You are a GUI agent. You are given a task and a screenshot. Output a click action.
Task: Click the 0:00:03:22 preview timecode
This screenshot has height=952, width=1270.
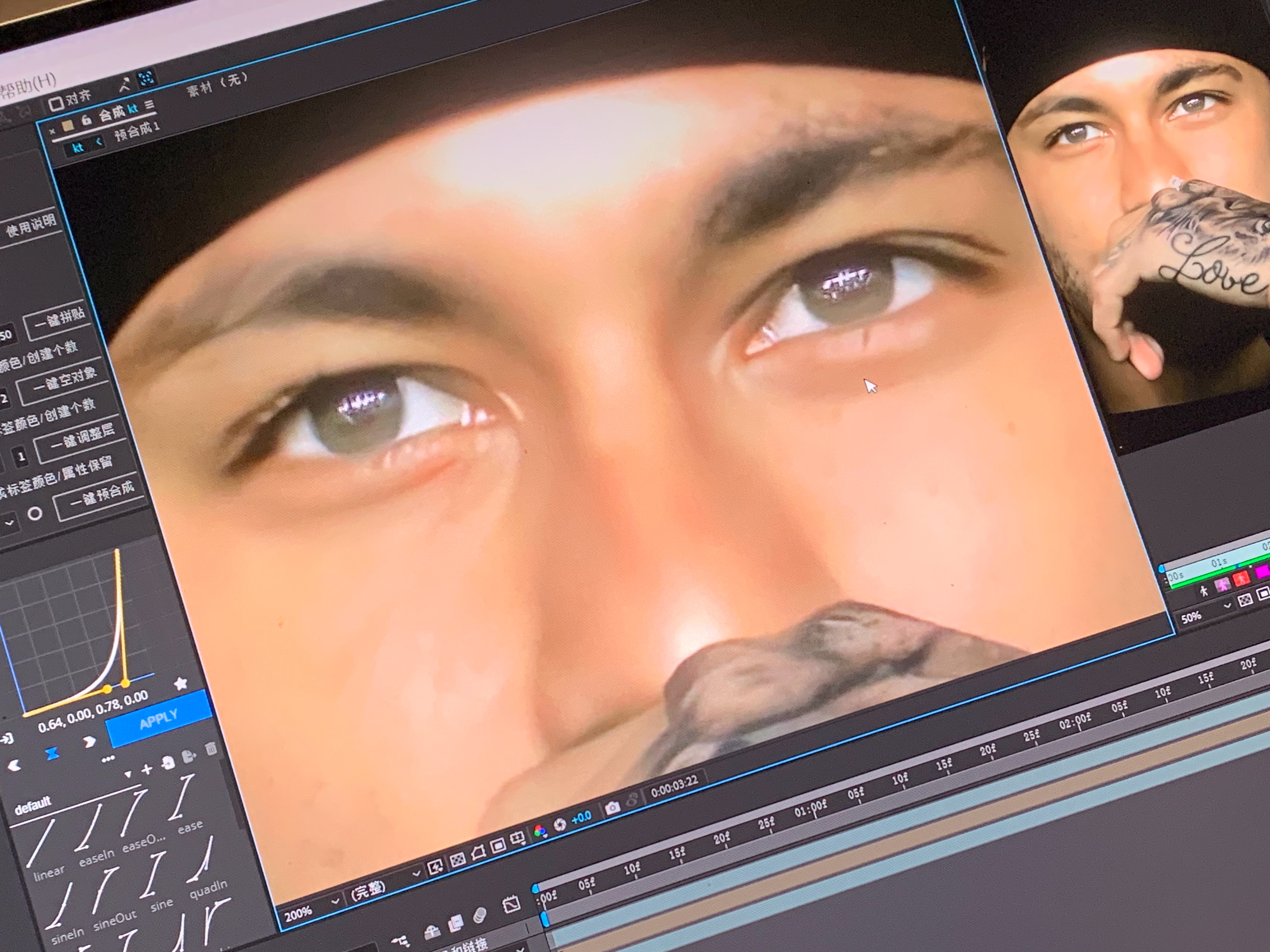coord(674,786)
